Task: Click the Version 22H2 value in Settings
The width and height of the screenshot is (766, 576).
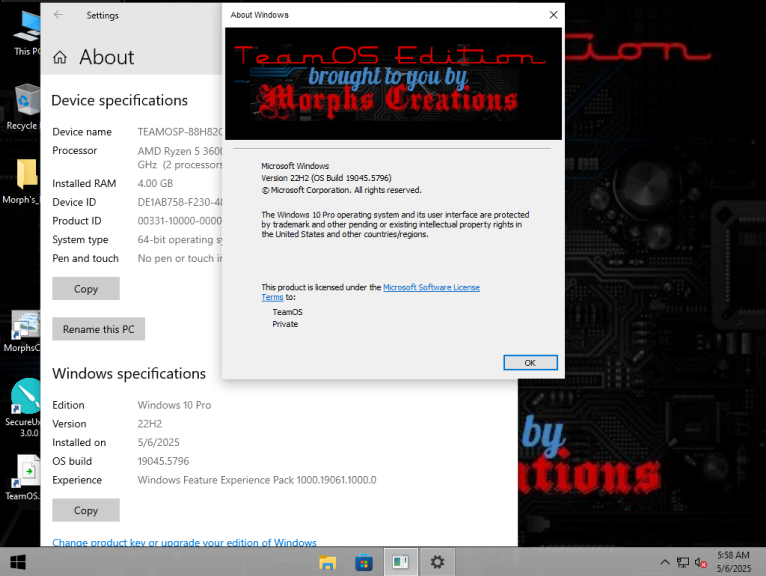Action: tap(149, 424)
